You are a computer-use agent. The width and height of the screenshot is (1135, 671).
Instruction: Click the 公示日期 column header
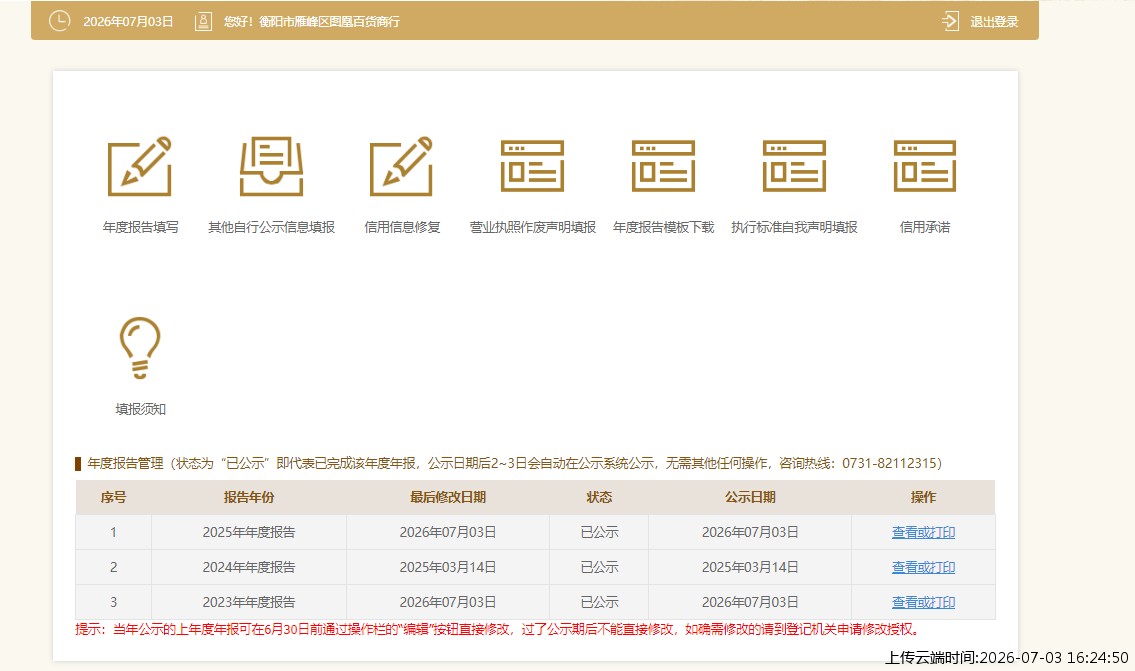click(750, 497)
